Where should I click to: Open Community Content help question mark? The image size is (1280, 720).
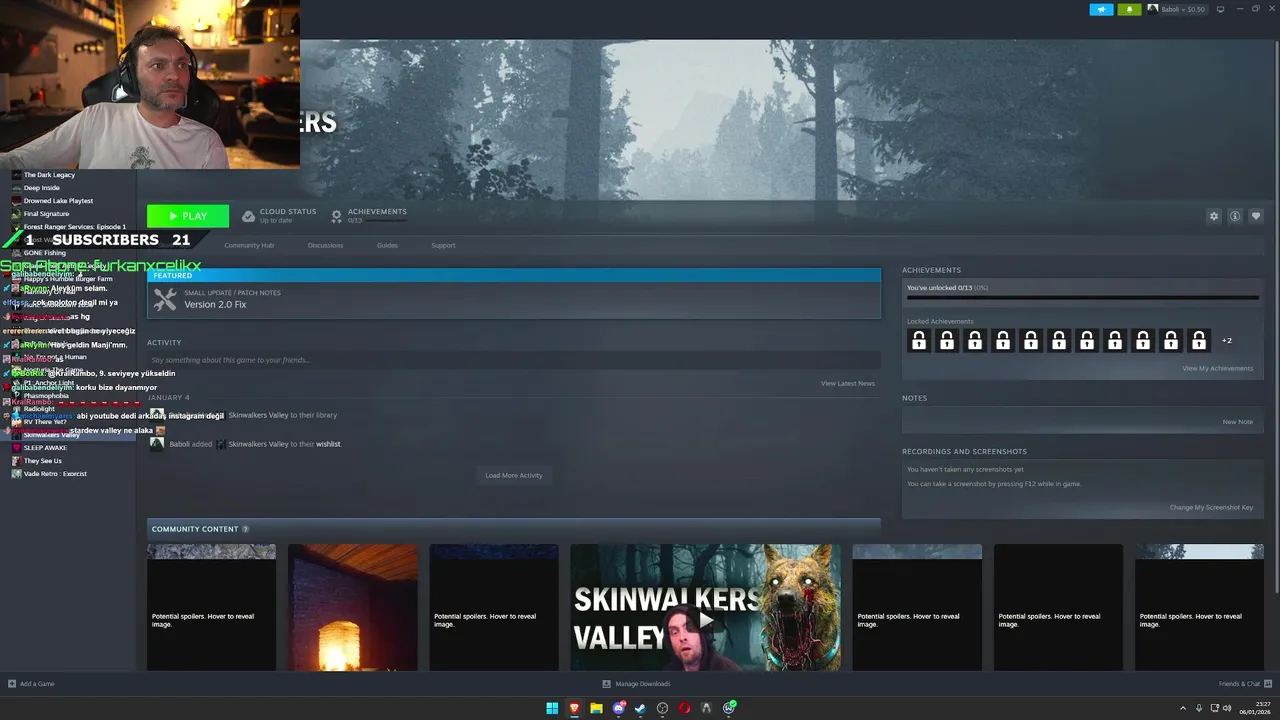(245, 529)
